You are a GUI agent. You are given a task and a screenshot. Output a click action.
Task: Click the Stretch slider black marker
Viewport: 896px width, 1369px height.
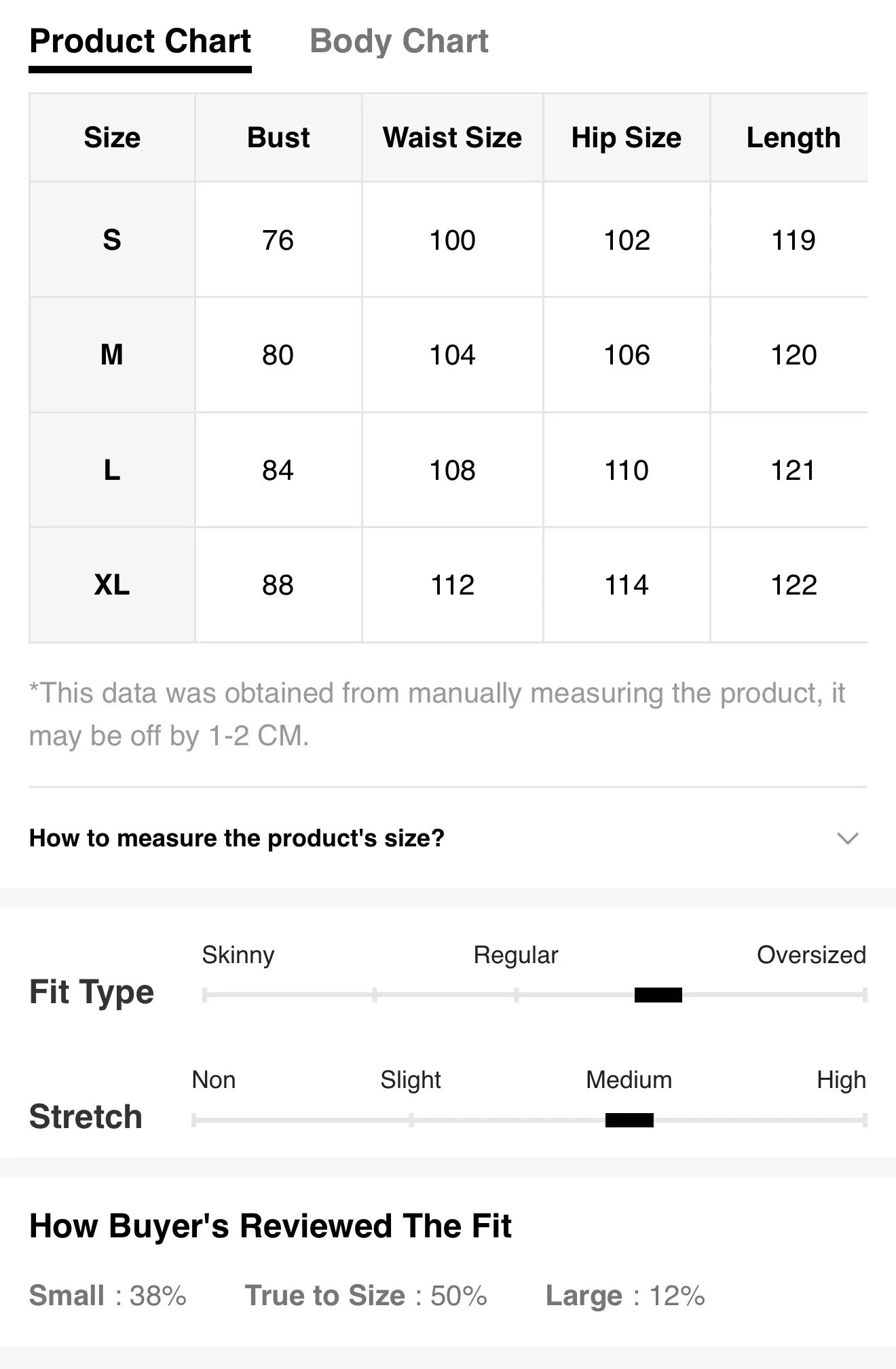point(629,1120)
